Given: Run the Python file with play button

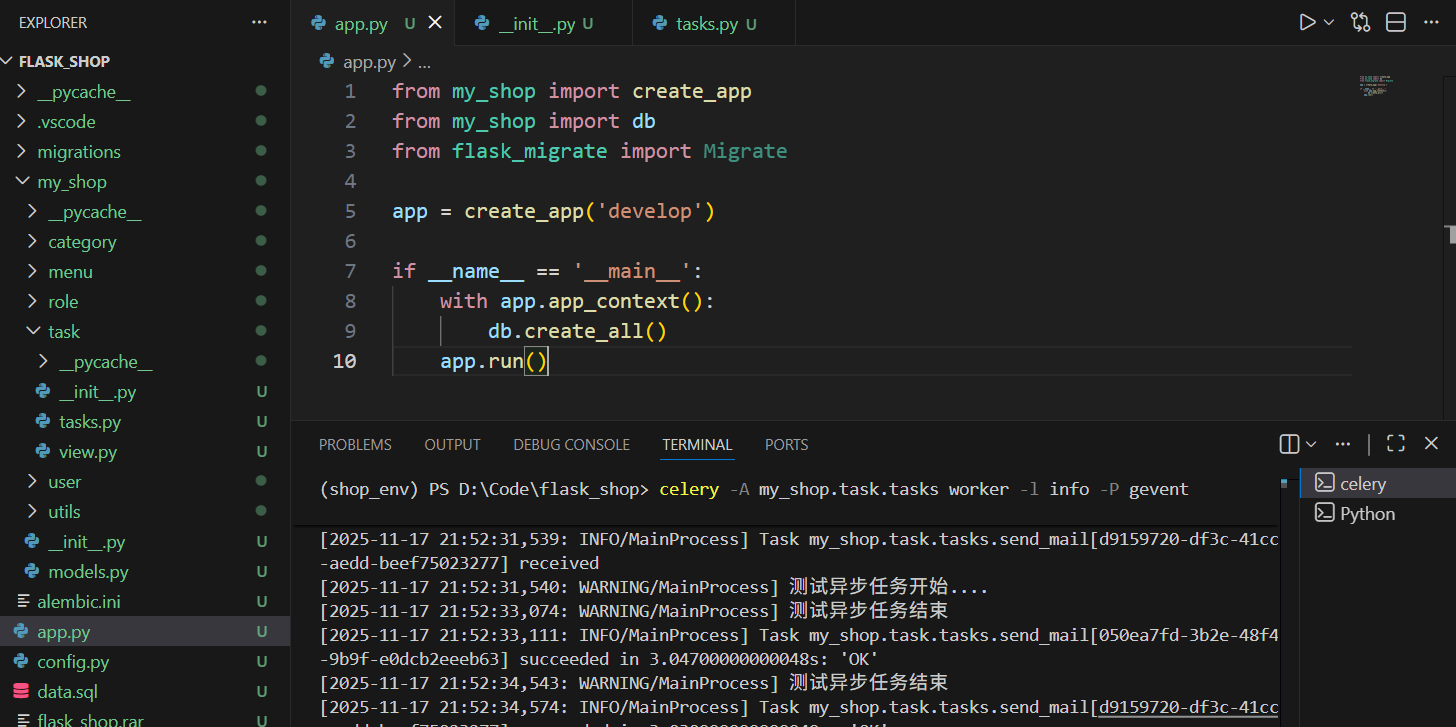Looking at the screenshot, I should click(x=1307, y=22).
